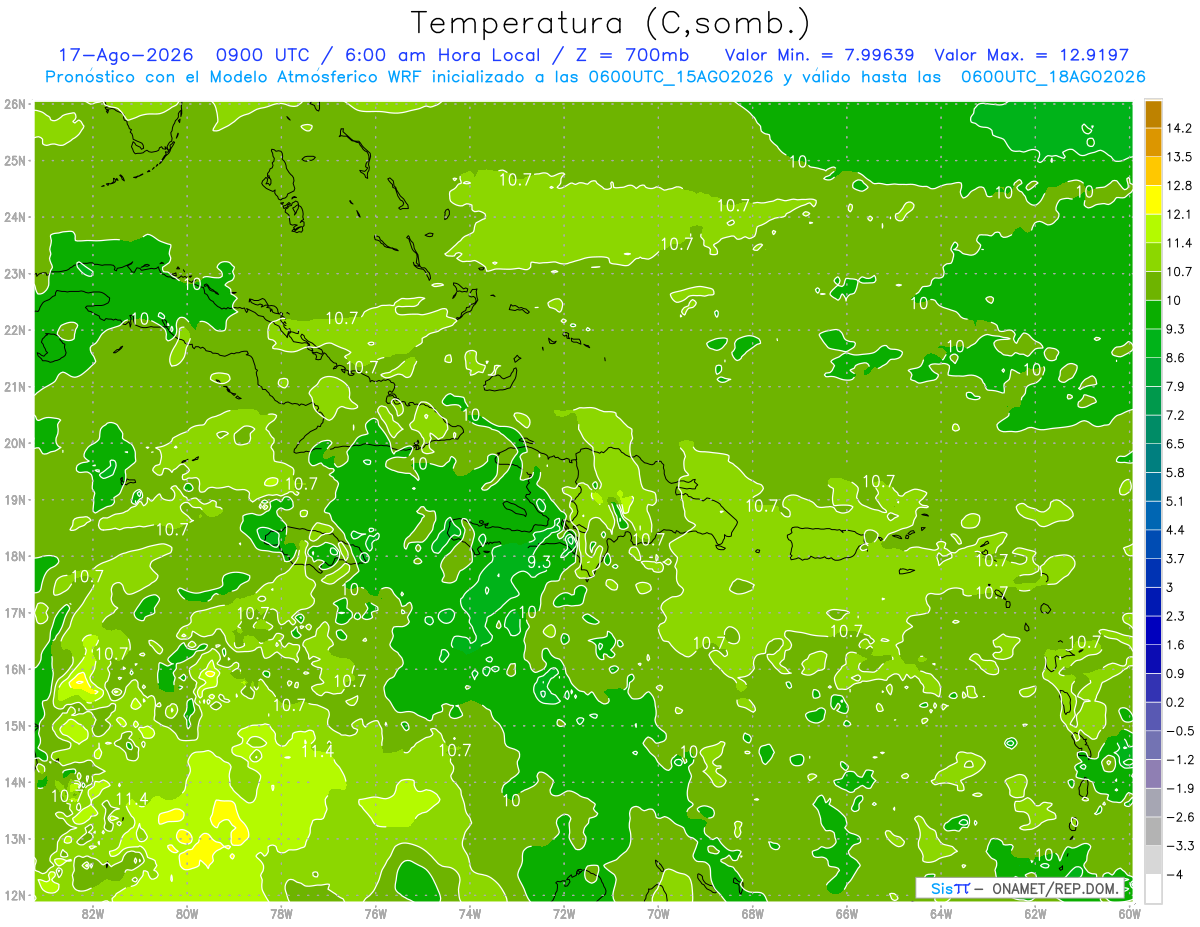Image resolution: width=1200 pixels, height=927 pixels.
Task: Click the "Valor Min. = 7.99639" value
Action: (819, 55)
